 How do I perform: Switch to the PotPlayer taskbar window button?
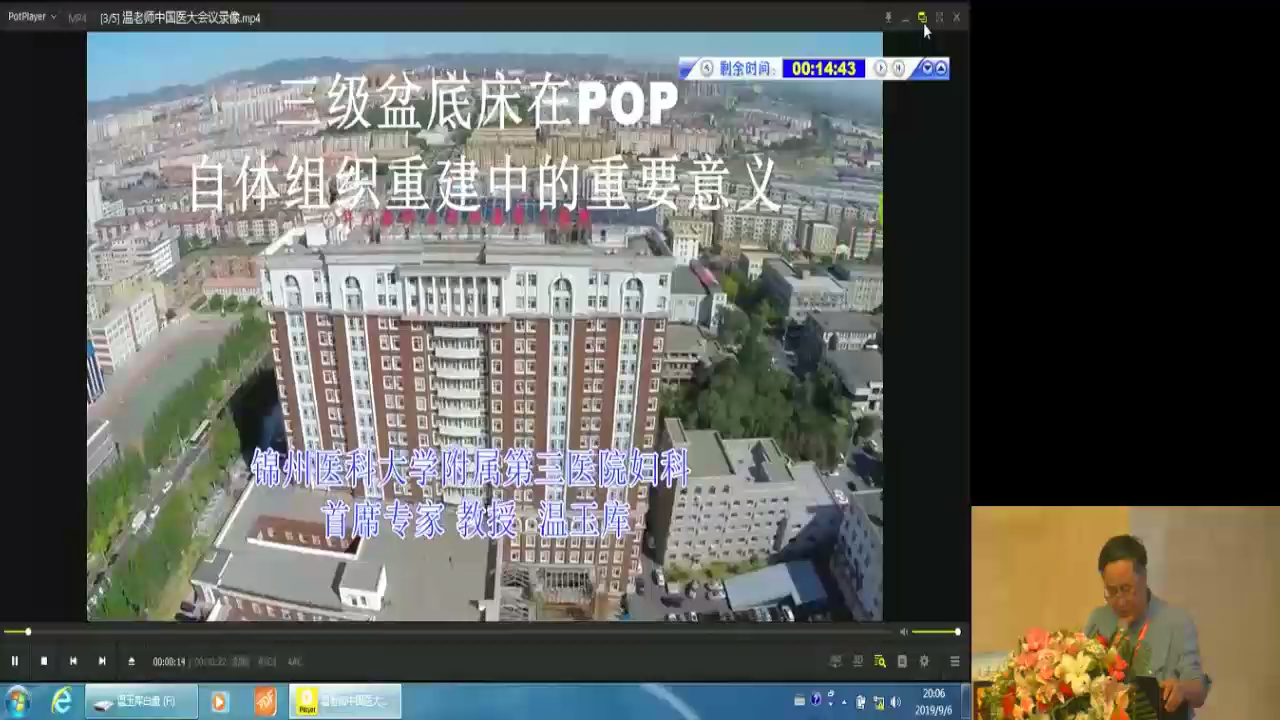pyautogui.click(x=345, y=701)
